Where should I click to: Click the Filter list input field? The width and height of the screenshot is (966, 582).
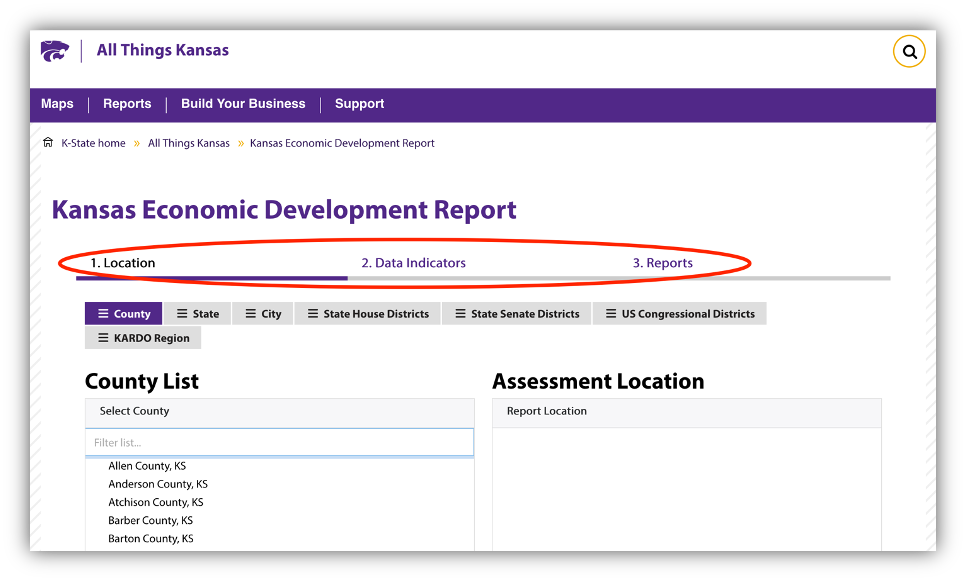[x=280, y=443]
